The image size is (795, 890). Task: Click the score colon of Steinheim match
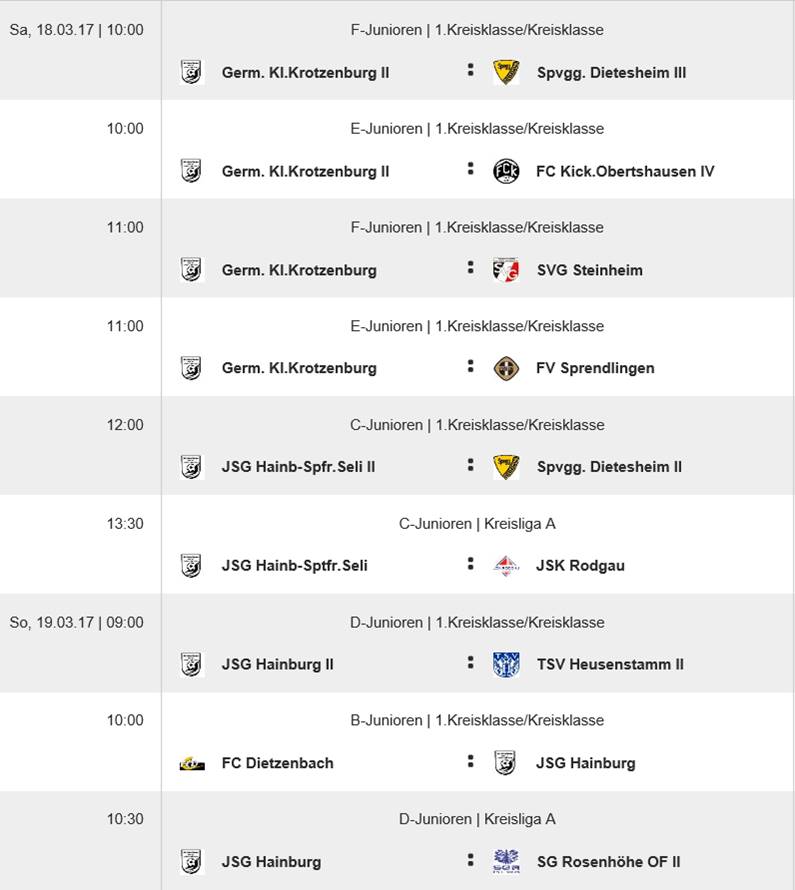click(470, 267)
